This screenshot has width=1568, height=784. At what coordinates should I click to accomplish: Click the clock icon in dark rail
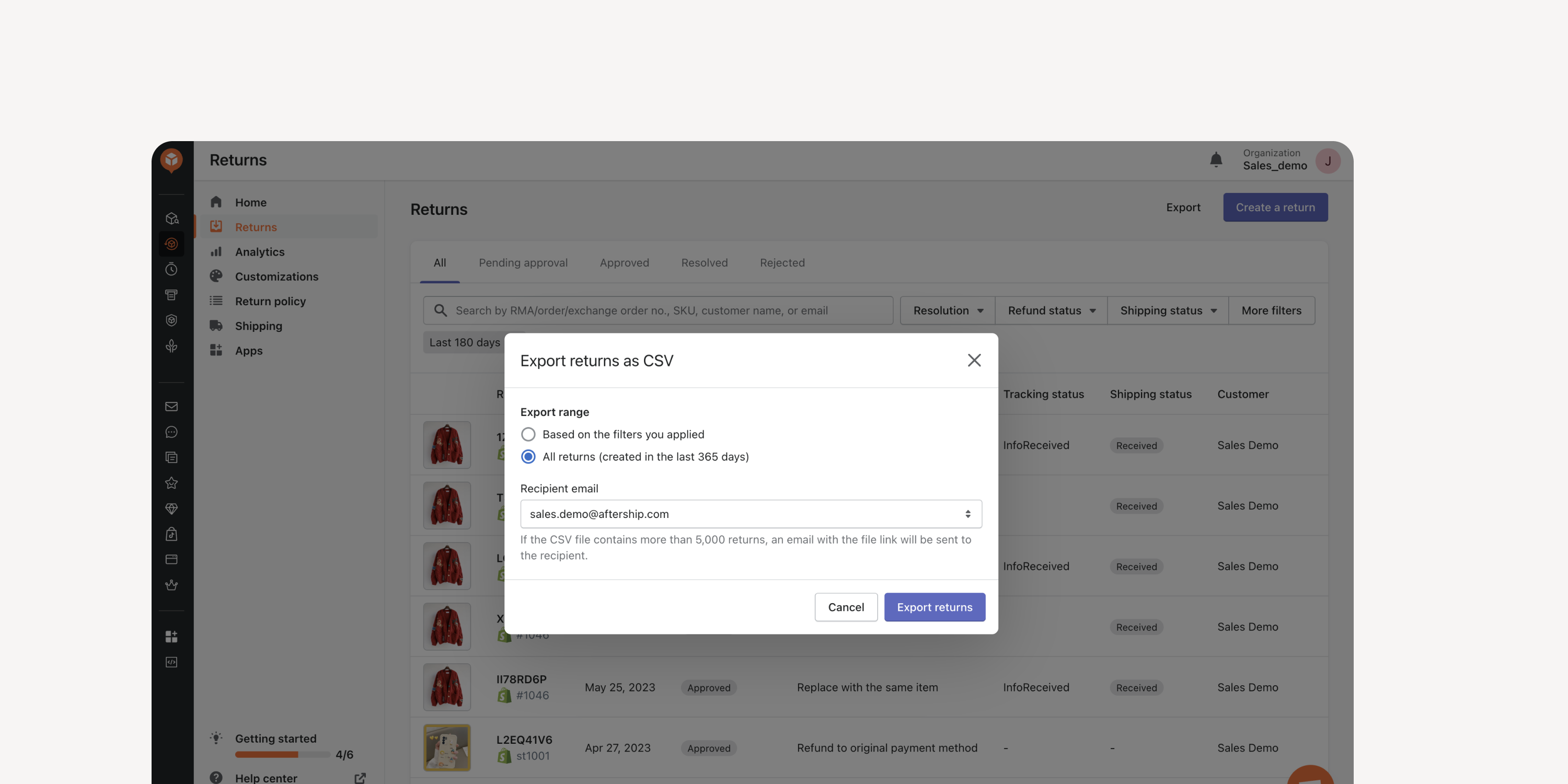click(x=171, y=269)
